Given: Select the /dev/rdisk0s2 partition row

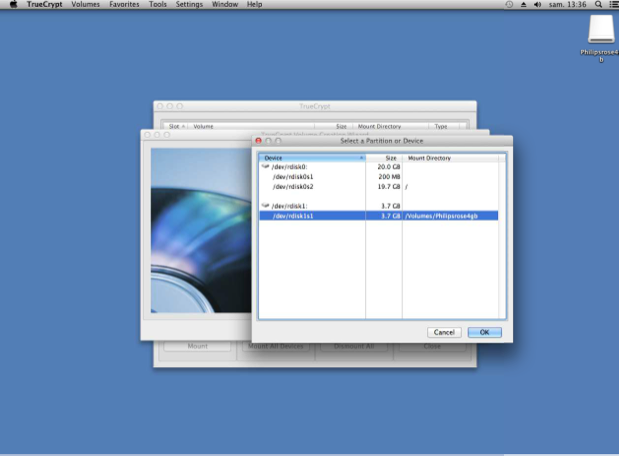Looking at the screenshot, I should [x=378, y=186].
